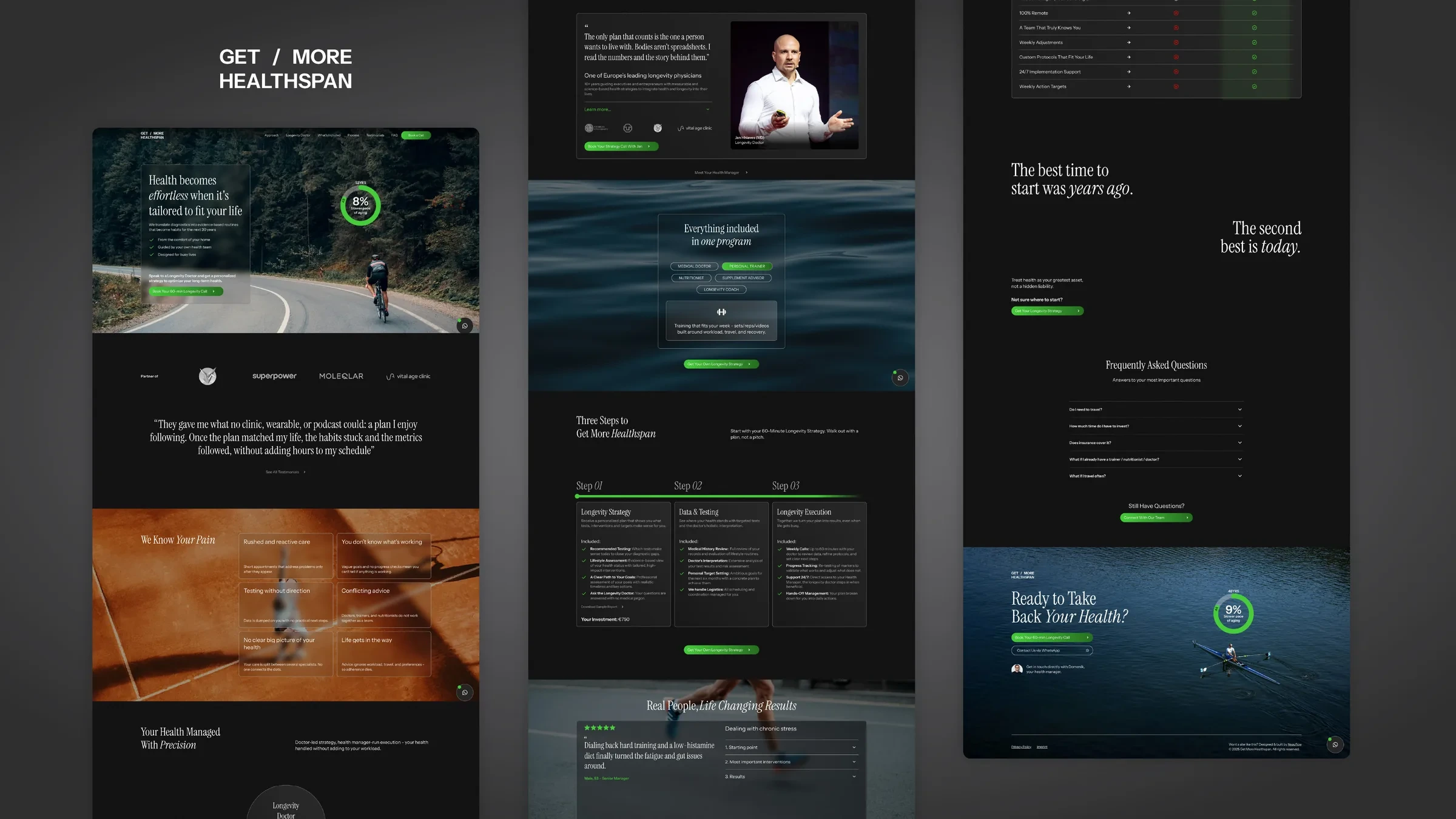Click the owl shield logo in doctor card

pyautogui.click(x=658, y=128)
